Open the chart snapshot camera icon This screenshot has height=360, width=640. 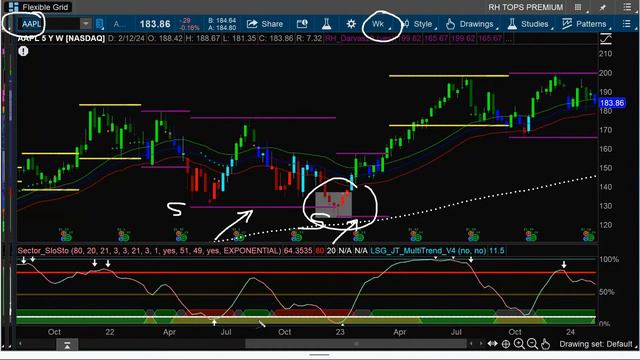302,24
